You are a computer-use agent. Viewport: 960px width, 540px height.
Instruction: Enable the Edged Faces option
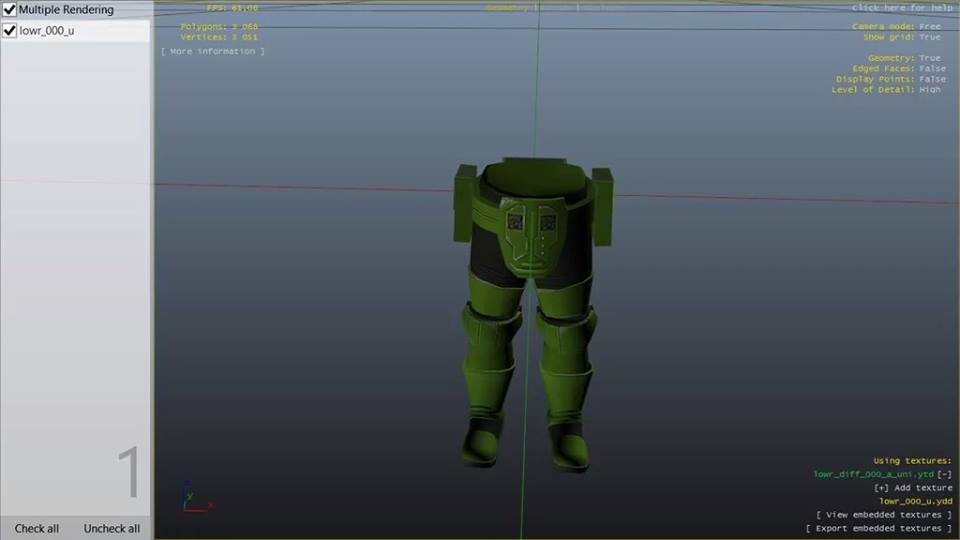coord(930,69)
